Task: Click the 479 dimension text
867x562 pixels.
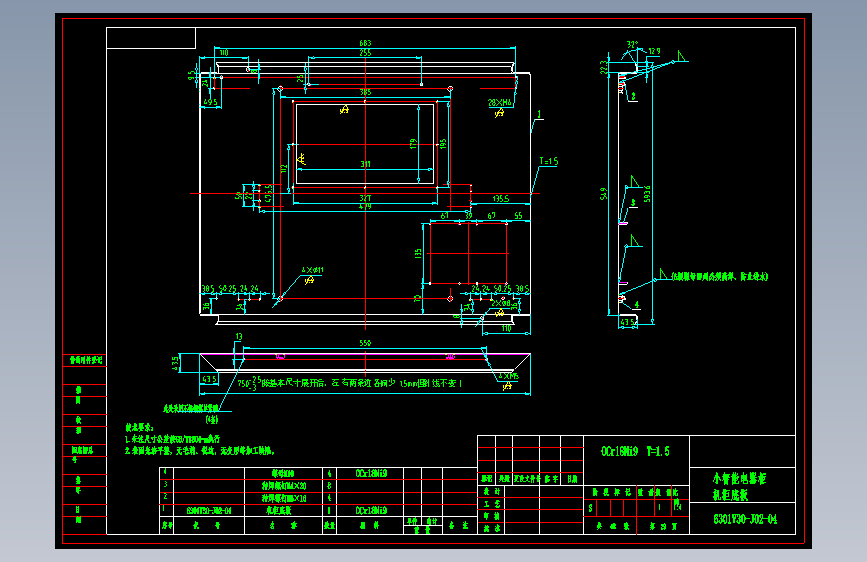Action: pos(365,206)
